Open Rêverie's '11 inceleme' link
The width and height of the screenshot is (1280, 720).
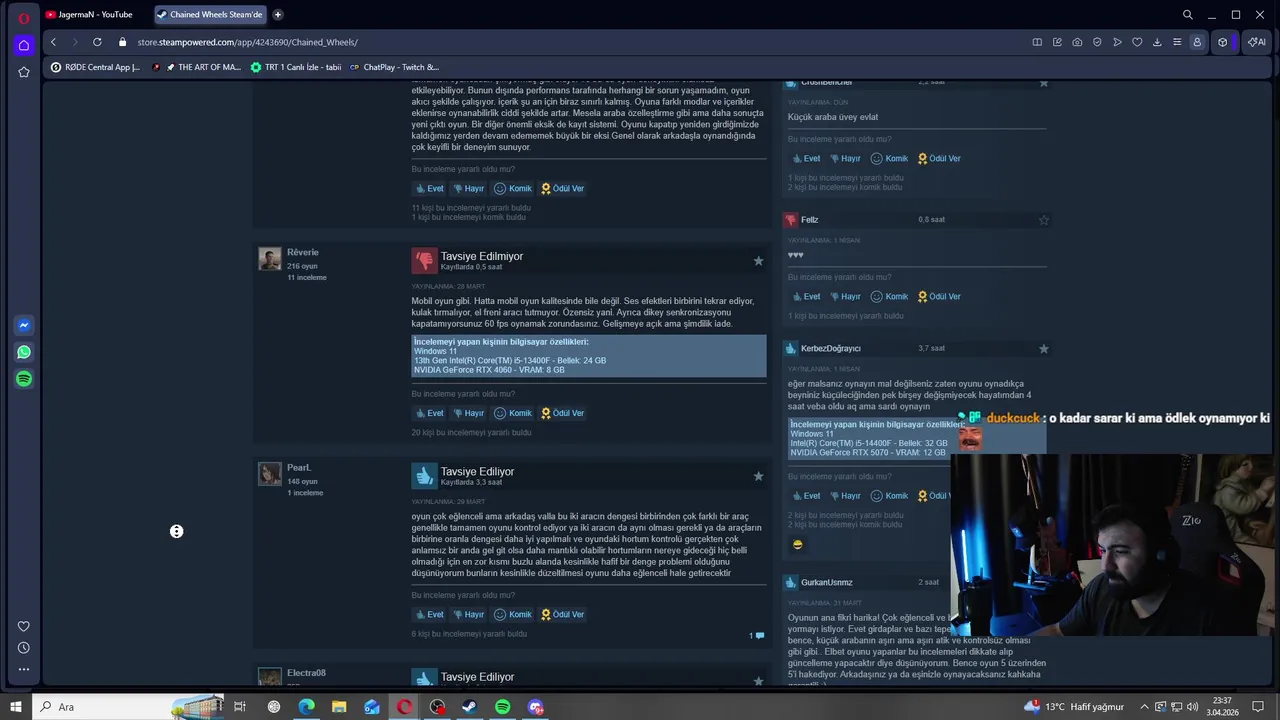pyautogui.click(x=307, y=277)
